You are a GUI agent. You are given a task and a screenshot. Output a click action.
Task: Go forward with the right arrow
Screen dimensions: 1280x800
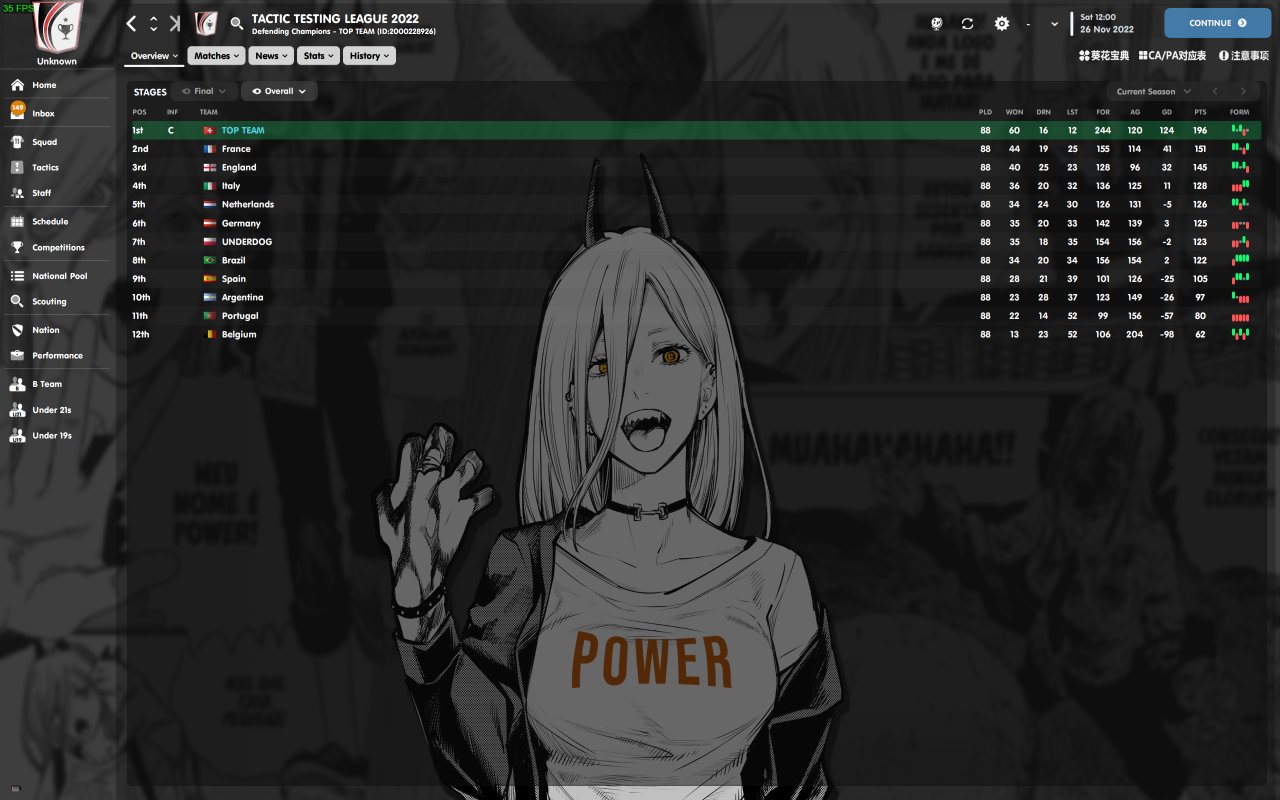[176, 23]
